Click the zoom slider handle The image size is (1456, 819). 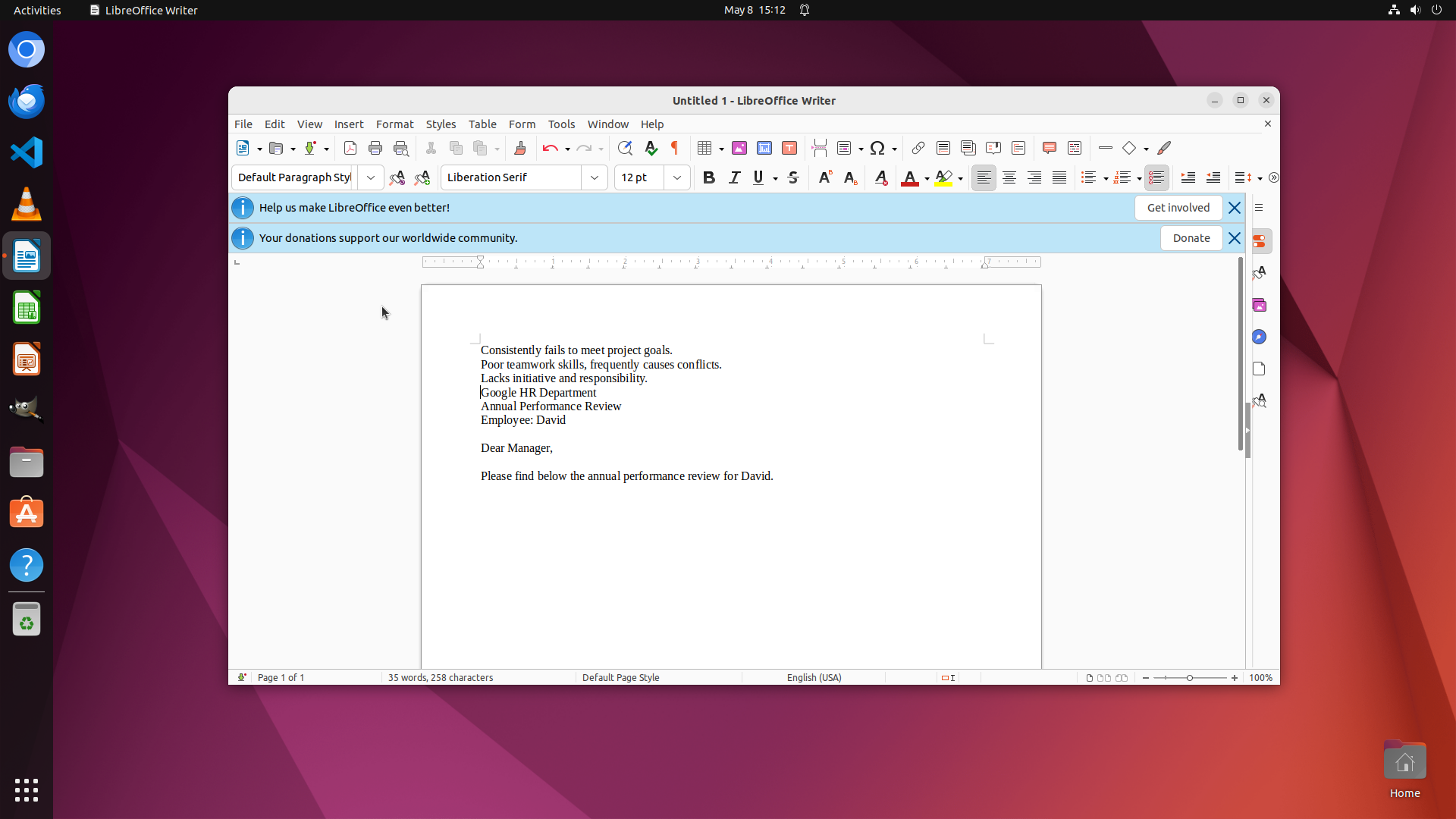point(1190,678)
